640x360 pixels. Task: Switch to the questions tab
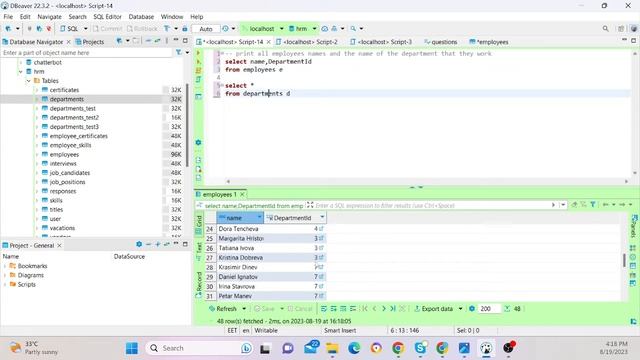click(x=441, y=42)
